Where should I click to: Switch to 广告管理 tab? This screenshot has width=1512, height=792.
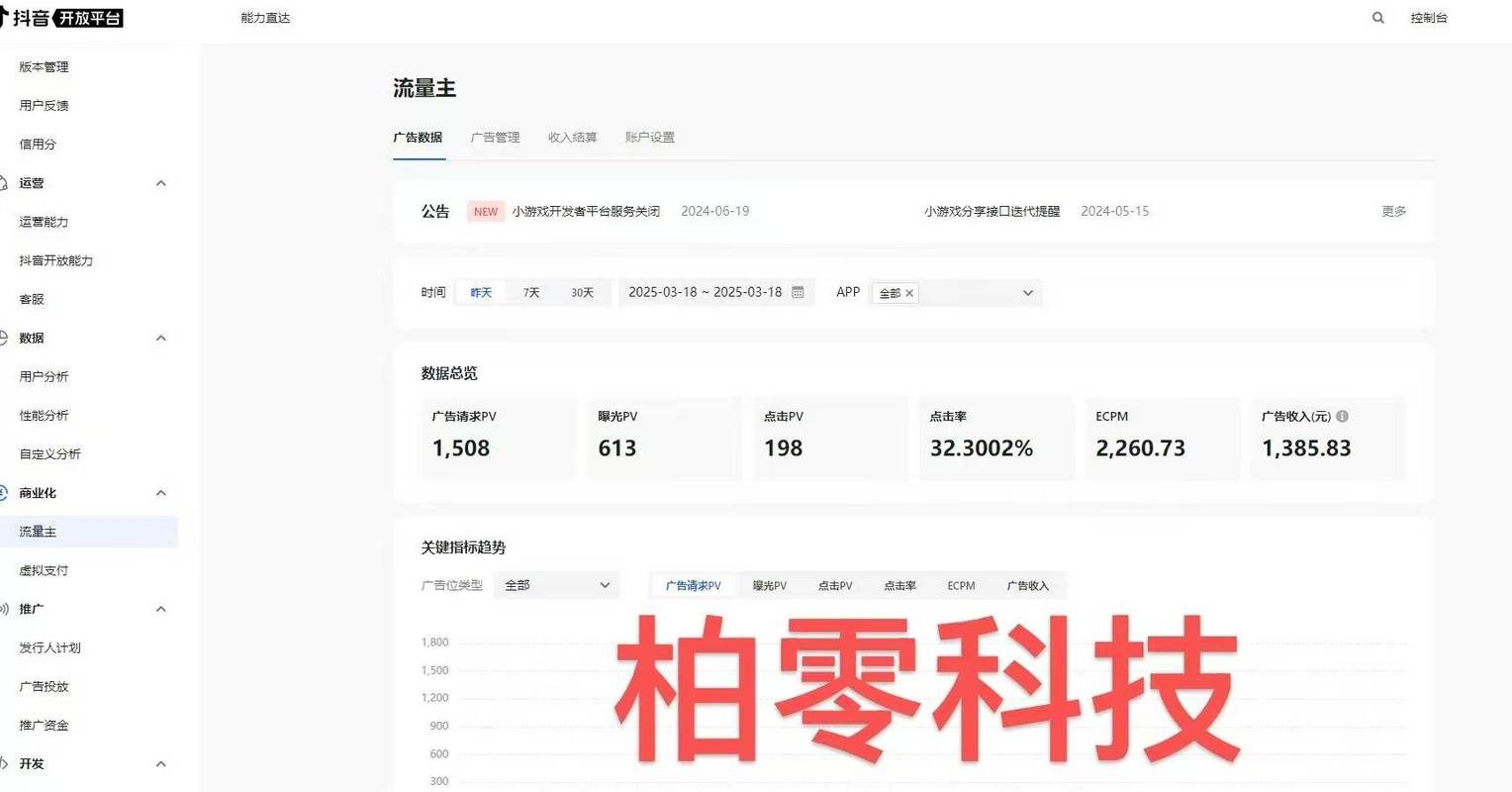[495, 138]
